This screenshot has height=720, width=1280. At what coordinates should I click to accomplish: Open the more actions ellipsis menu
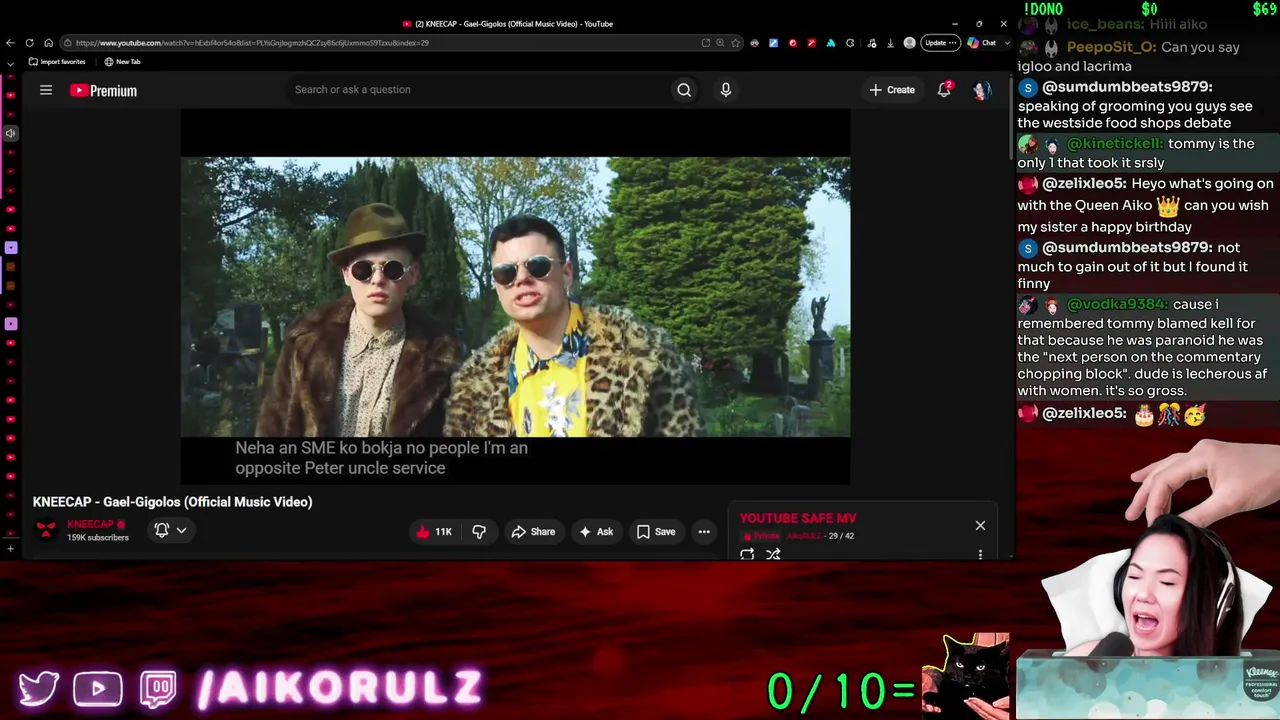point(704,532)
